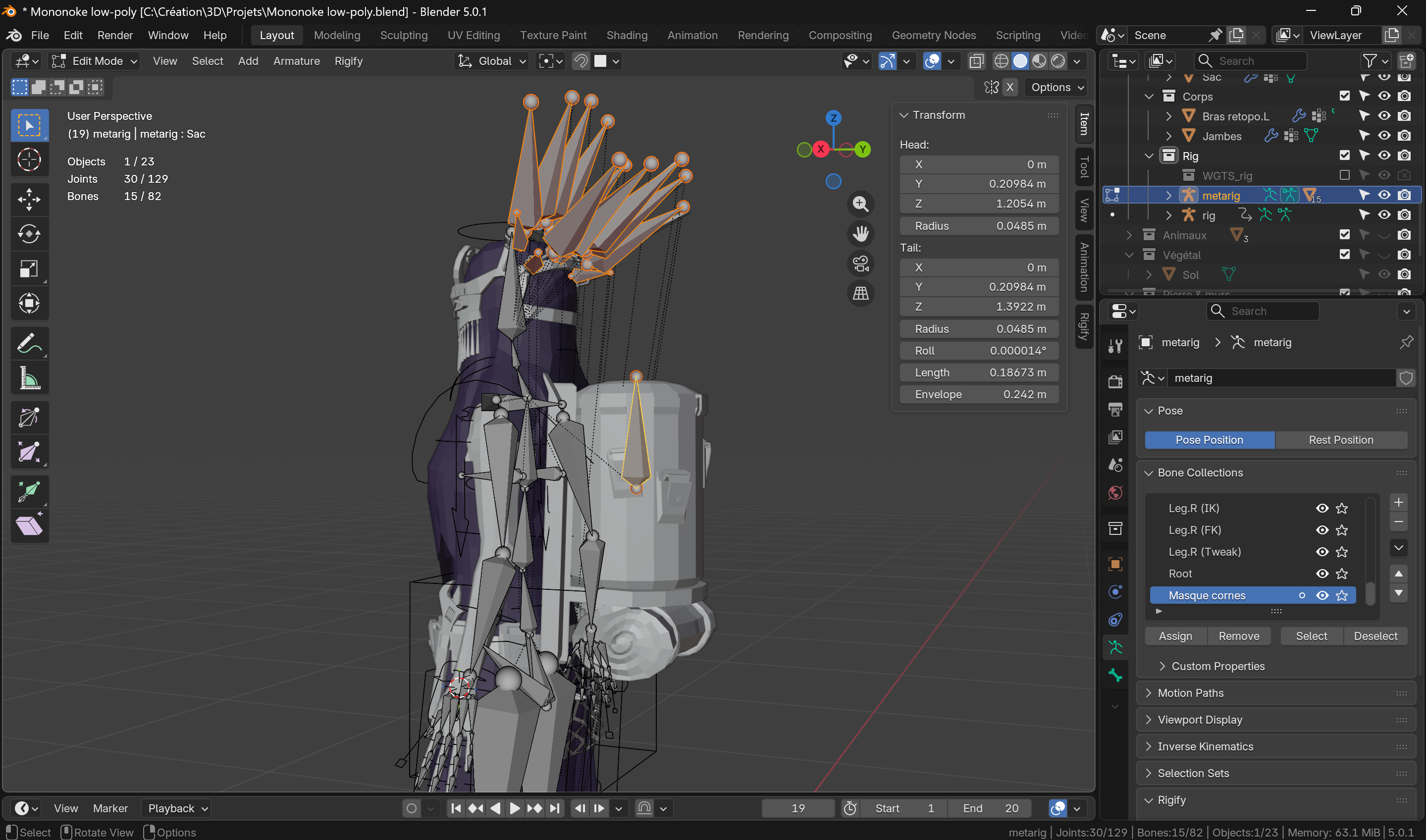Expand the metarig outliner tree item
Screen dimensions: 1426x840
(1168, 195)
